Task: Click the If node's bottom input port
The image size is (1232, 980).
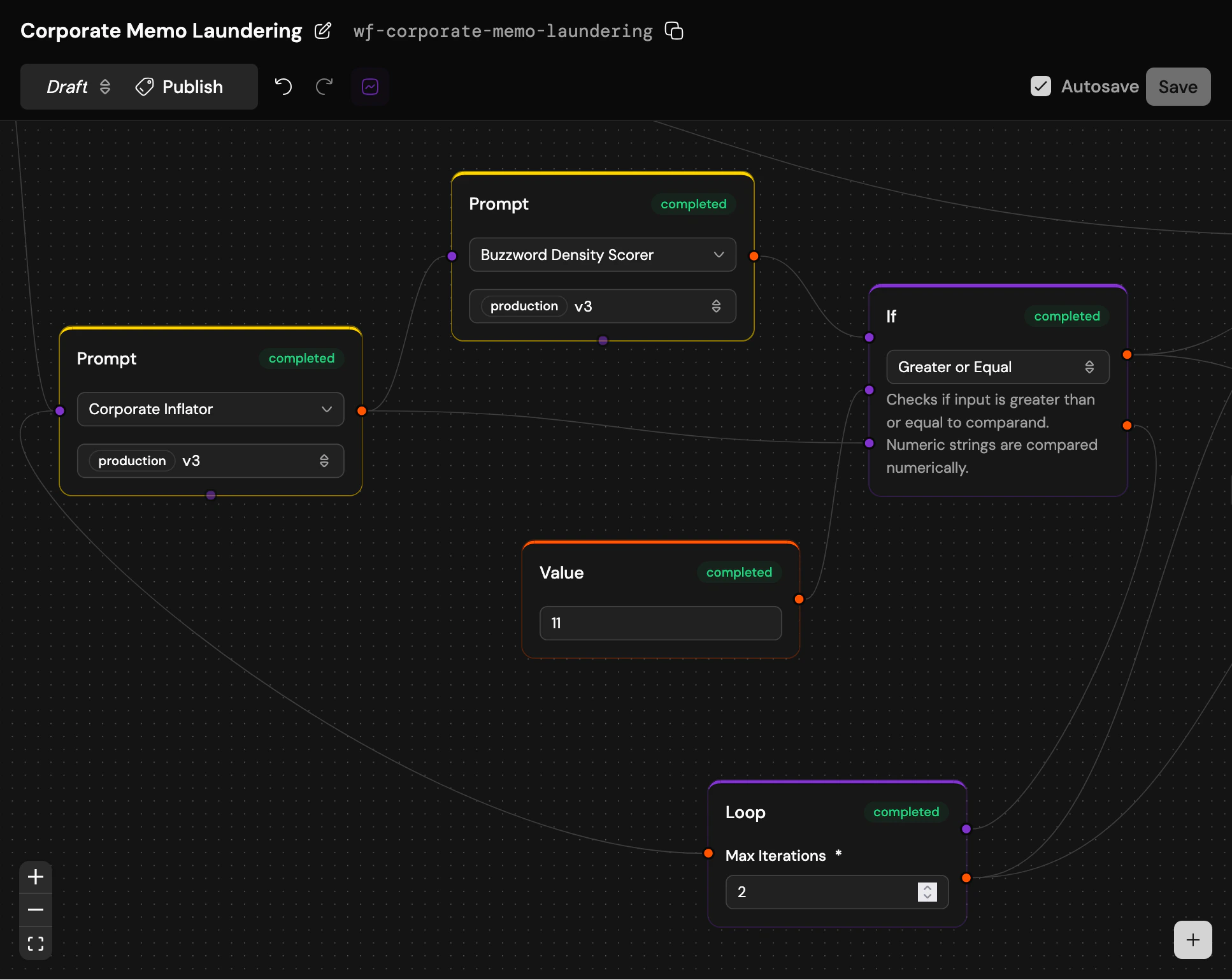Action: click(869, 443)
